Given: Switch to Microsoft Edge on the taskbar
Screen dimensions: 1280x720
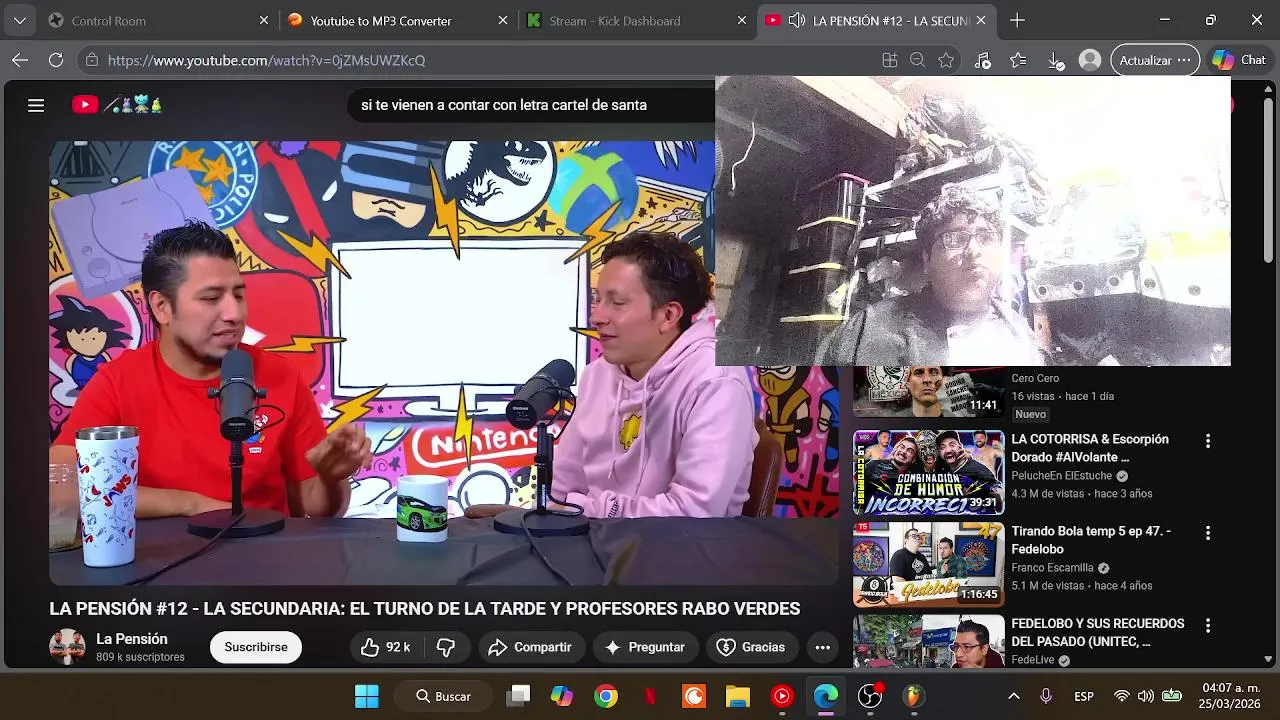Looking at the screenshot, I should coord(826,696).
